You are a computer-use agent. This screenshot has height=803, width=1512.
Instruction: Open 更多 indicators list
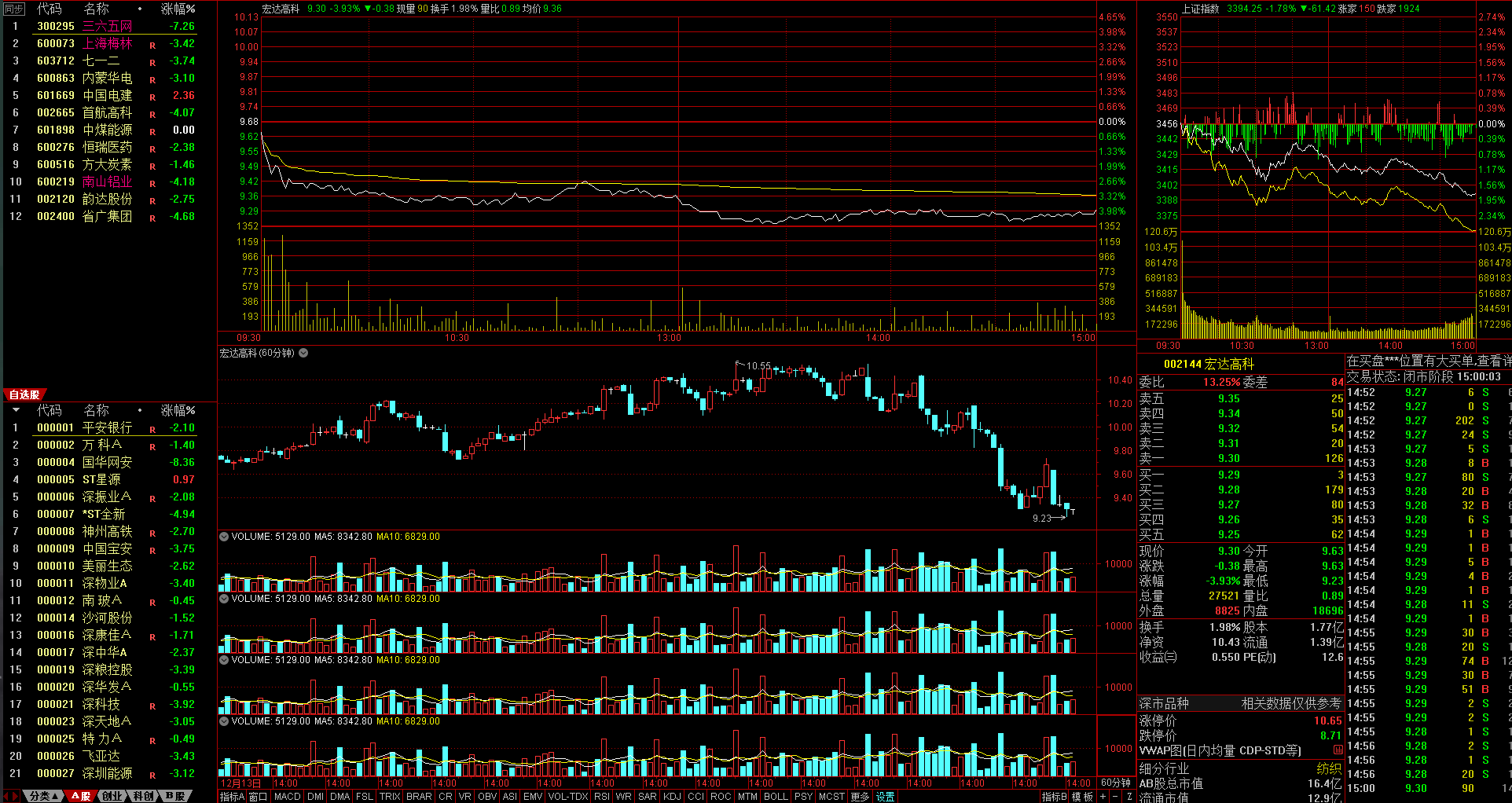coord(860,796)
